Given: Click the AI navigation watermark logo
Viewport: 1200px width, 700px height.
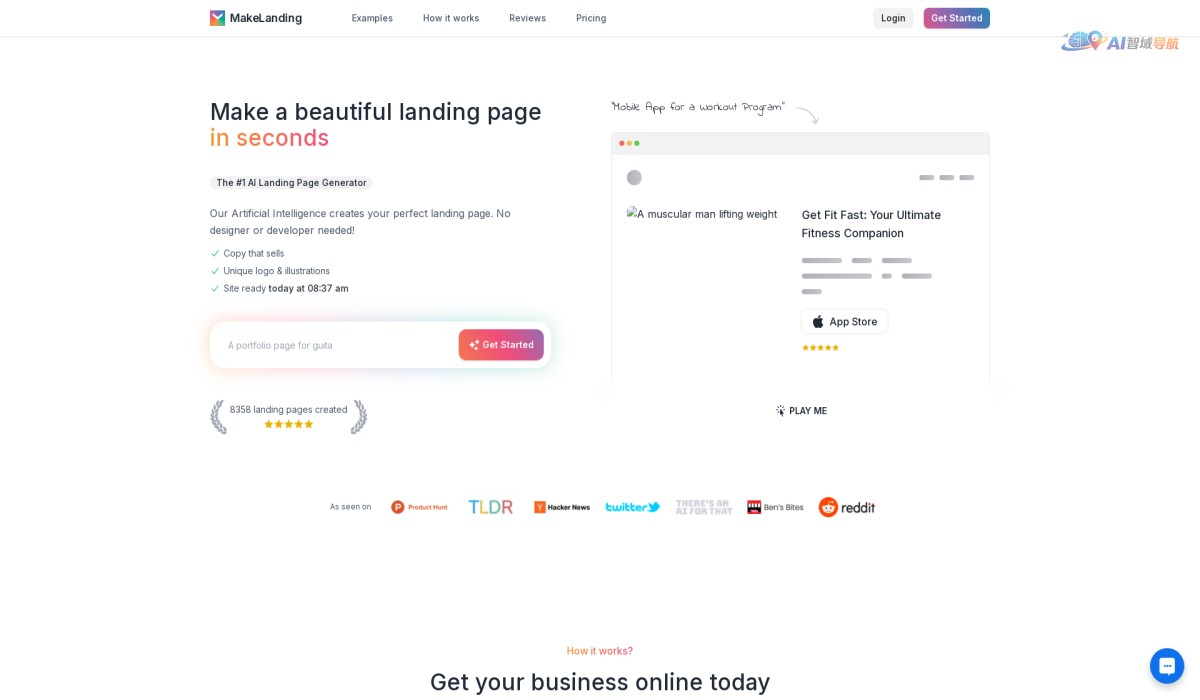Looking at the screenshot, I should [x=1120, y=42].
